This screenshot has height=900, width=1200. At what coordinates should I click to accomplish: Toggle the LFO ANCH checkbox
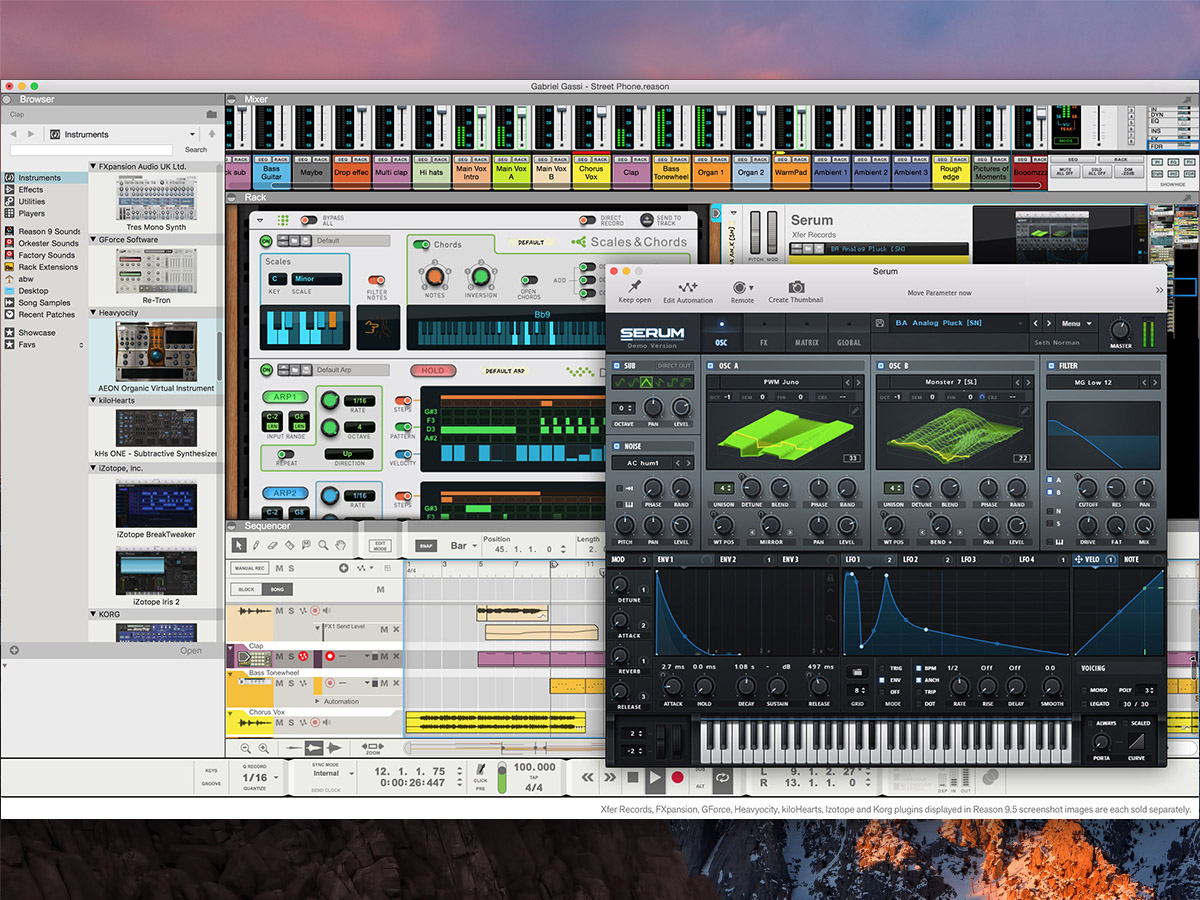click(917, 679)
